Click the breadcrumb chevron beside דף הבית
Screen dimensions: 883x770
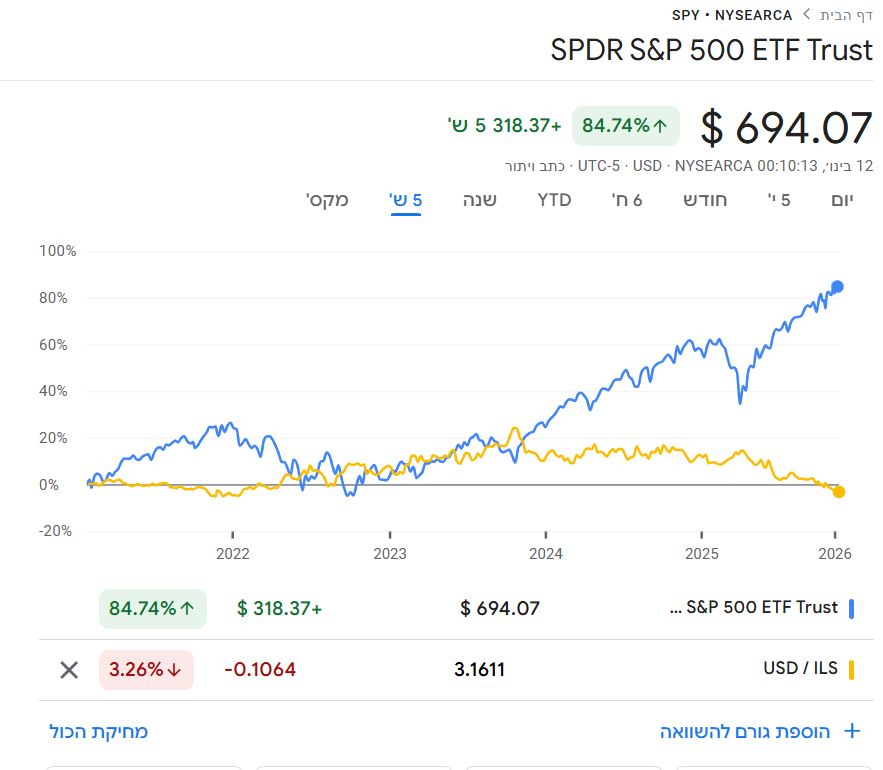807,15
